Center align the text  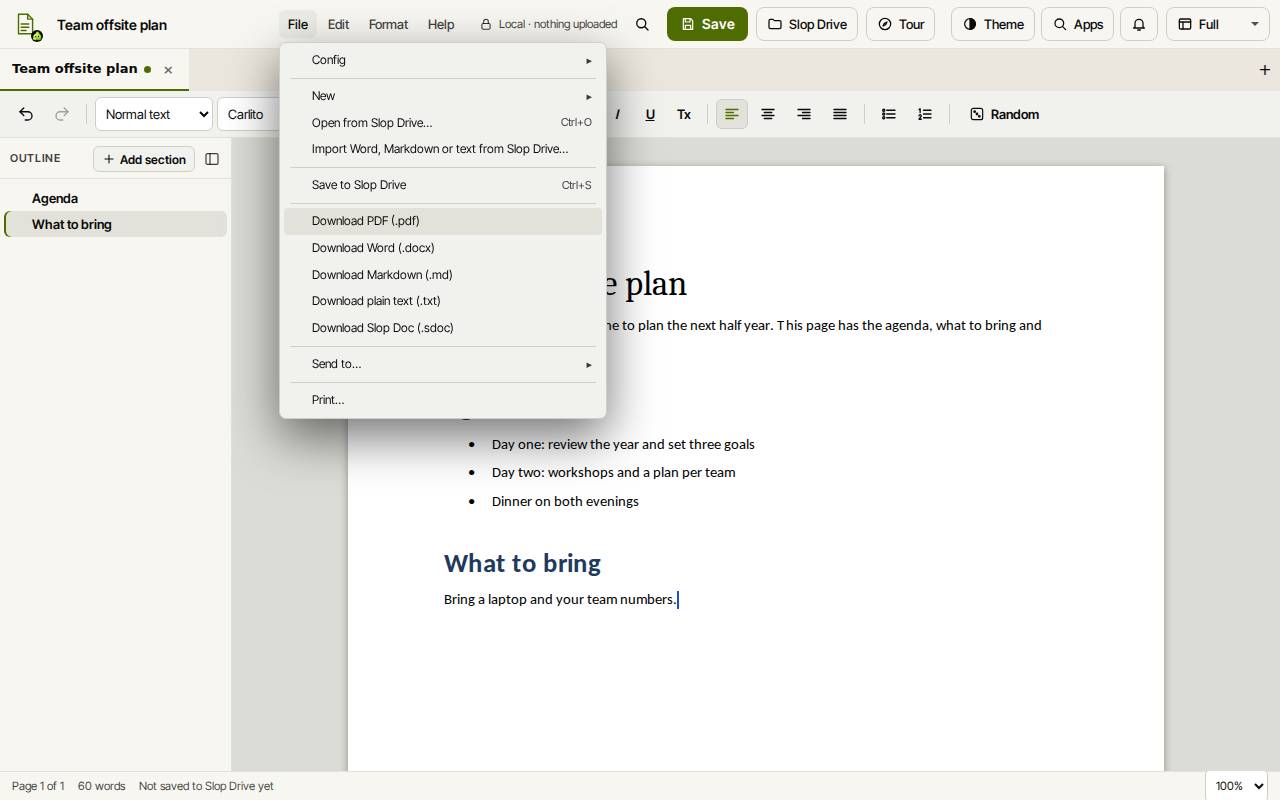click(768, 114)
